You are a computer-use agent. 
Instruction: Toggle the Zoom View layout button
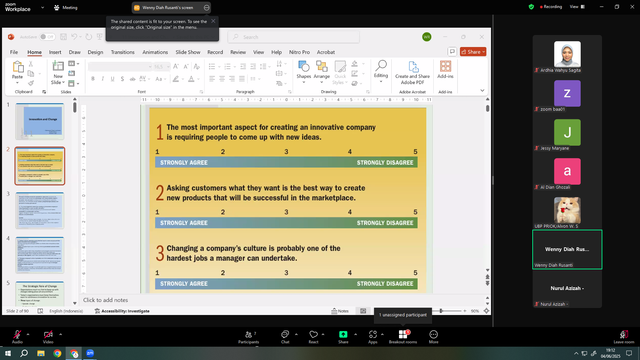coord(578,7)
